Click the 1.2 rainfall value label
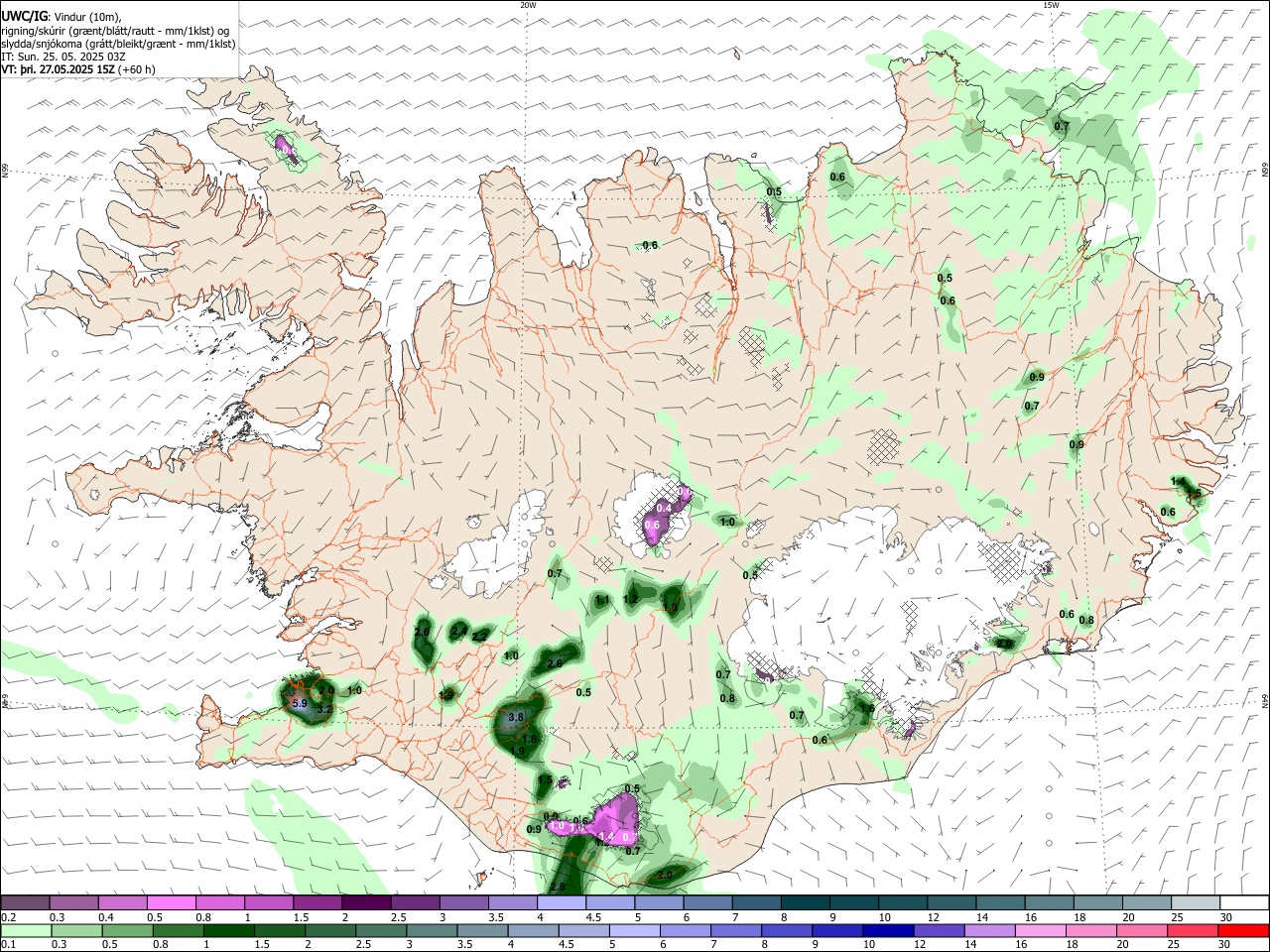 coord(630,599)
